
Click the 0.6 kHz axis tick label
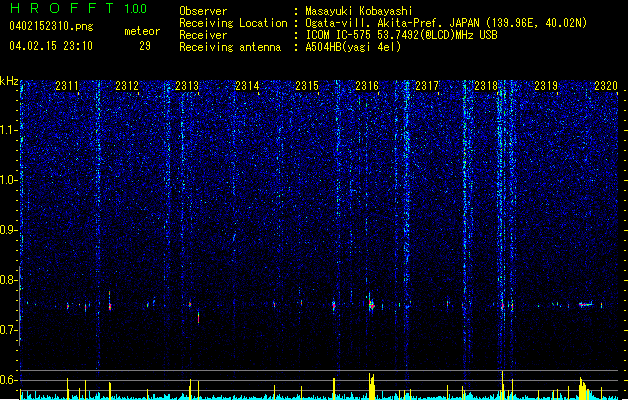click(9, 380)
